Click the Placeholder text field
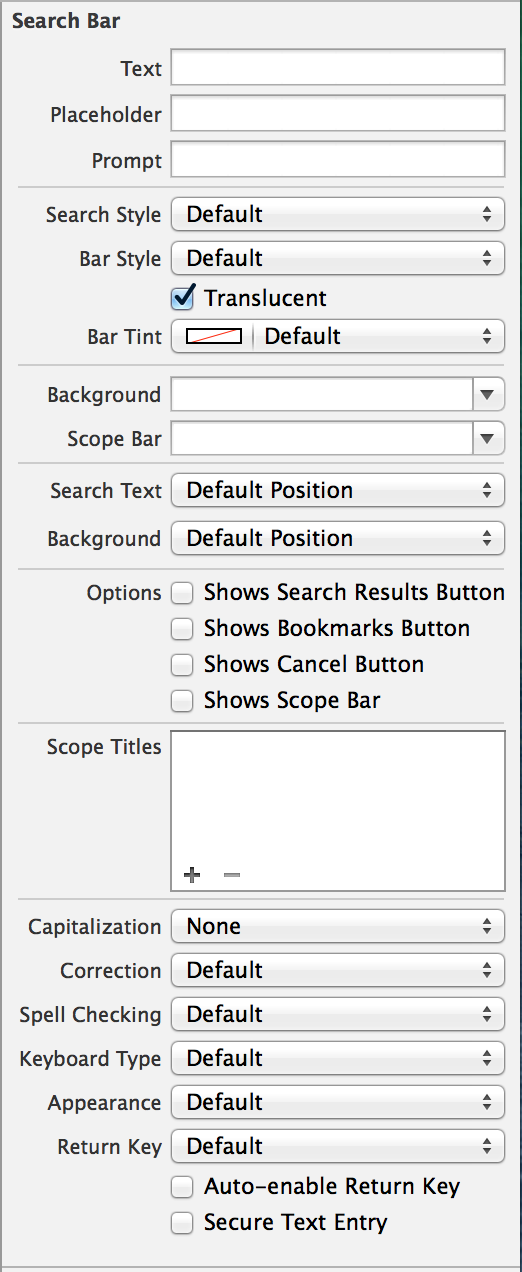522x1272 pixels. pos(338,115)
